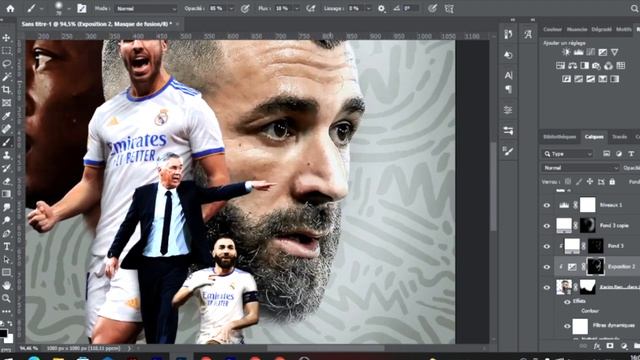Hide the Niveaux 1 layer
This screenshot has width=640, height=360.
pyautogui.click(x=547, y=205)
